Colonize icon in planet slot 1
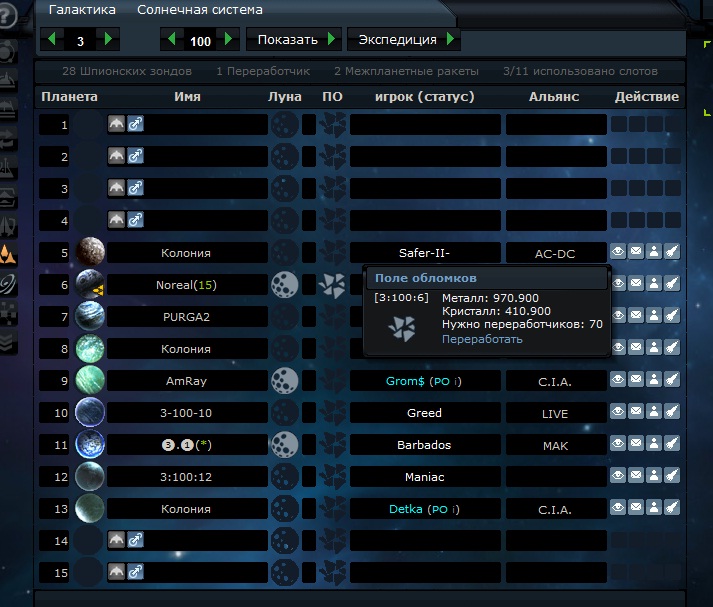Screen dimensions: 713x607 [x=116, y=124]
